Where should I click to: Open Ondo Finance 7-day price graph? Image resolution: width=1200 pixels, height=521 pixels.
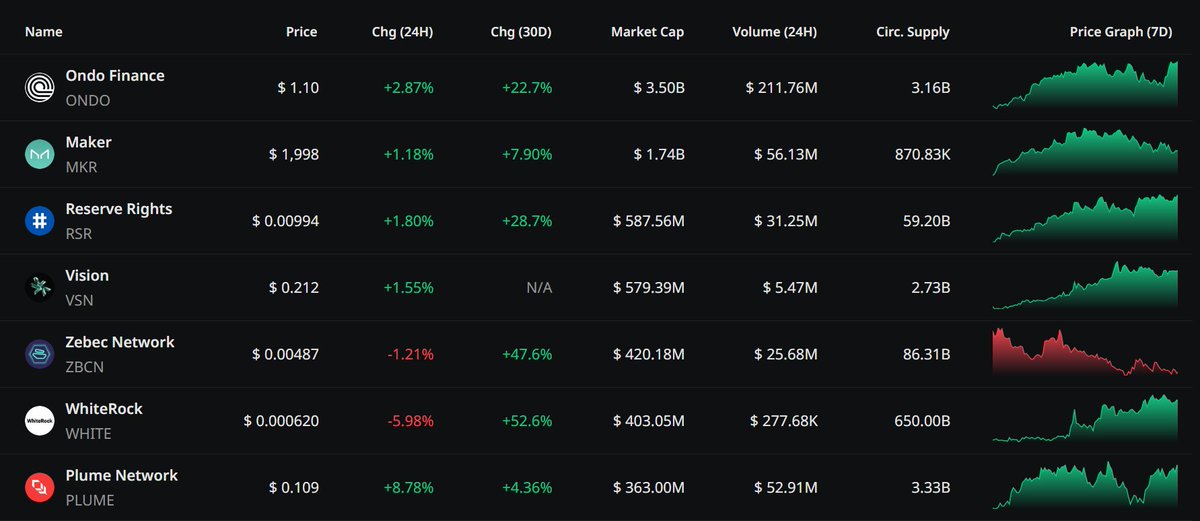pyautogui.click(x=1085, y=84)
